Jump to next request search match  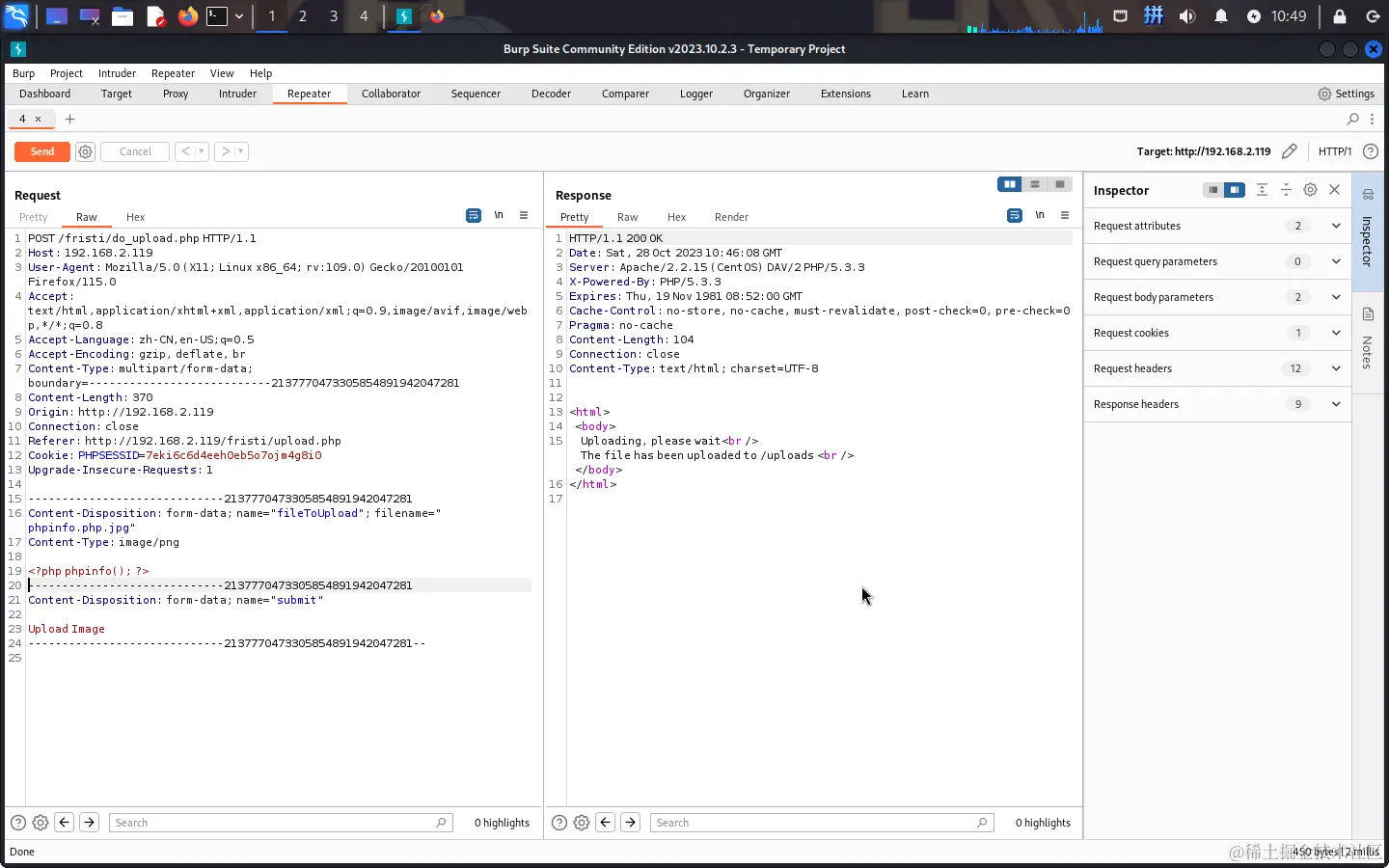(x=89, y=823)
